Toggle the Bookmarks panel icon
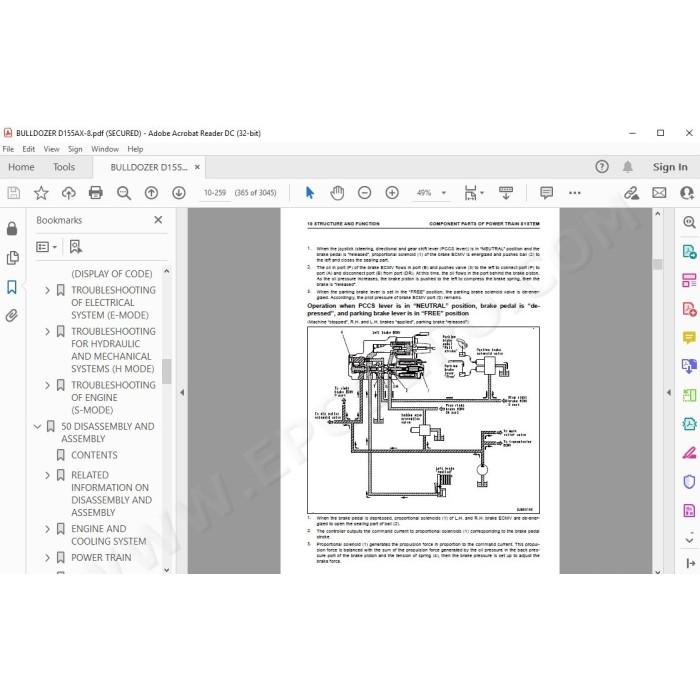 pos(12,287)
